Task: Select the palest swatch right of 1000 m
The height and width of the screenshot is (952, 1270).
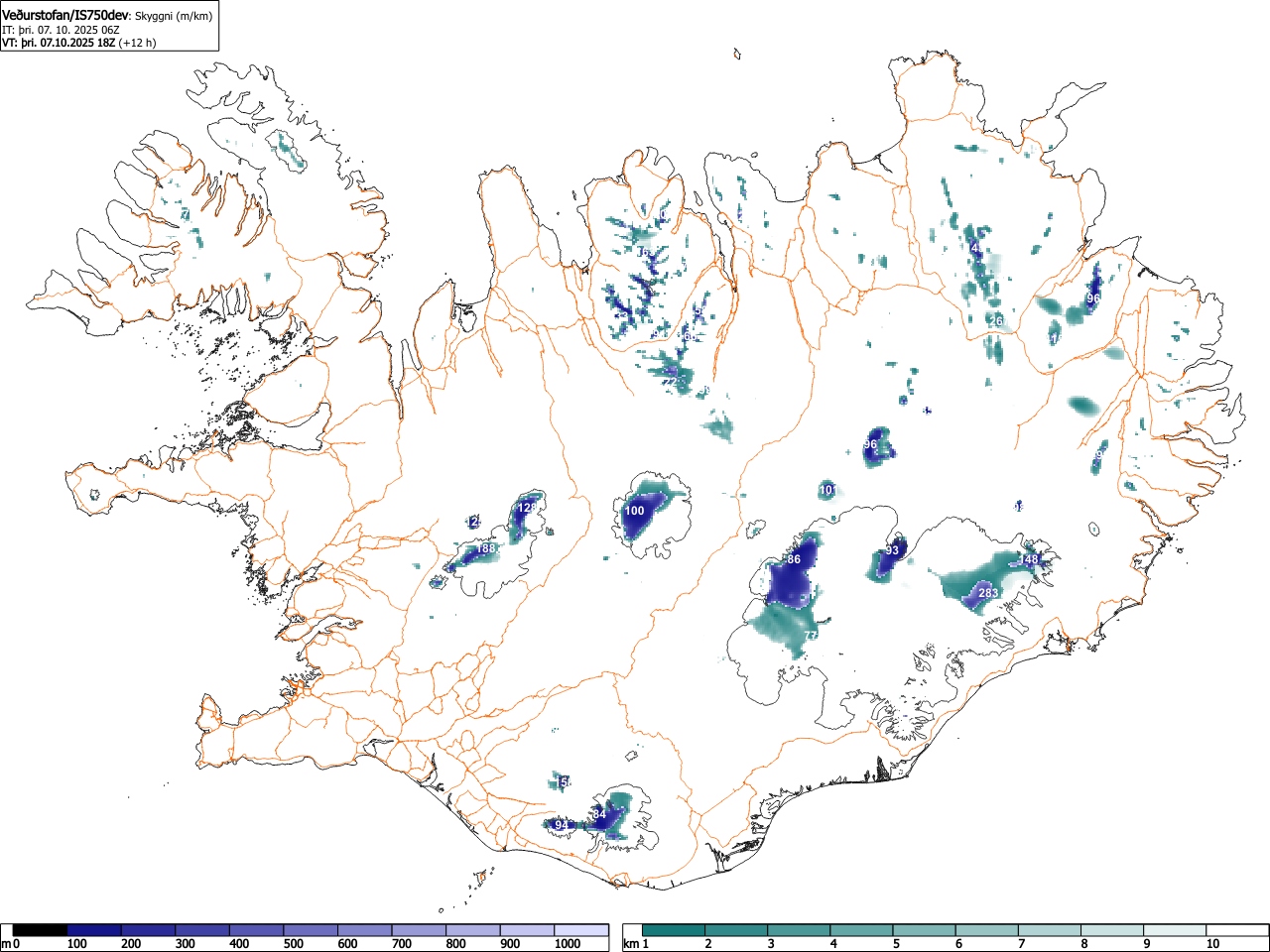Action: pos(581,930)
